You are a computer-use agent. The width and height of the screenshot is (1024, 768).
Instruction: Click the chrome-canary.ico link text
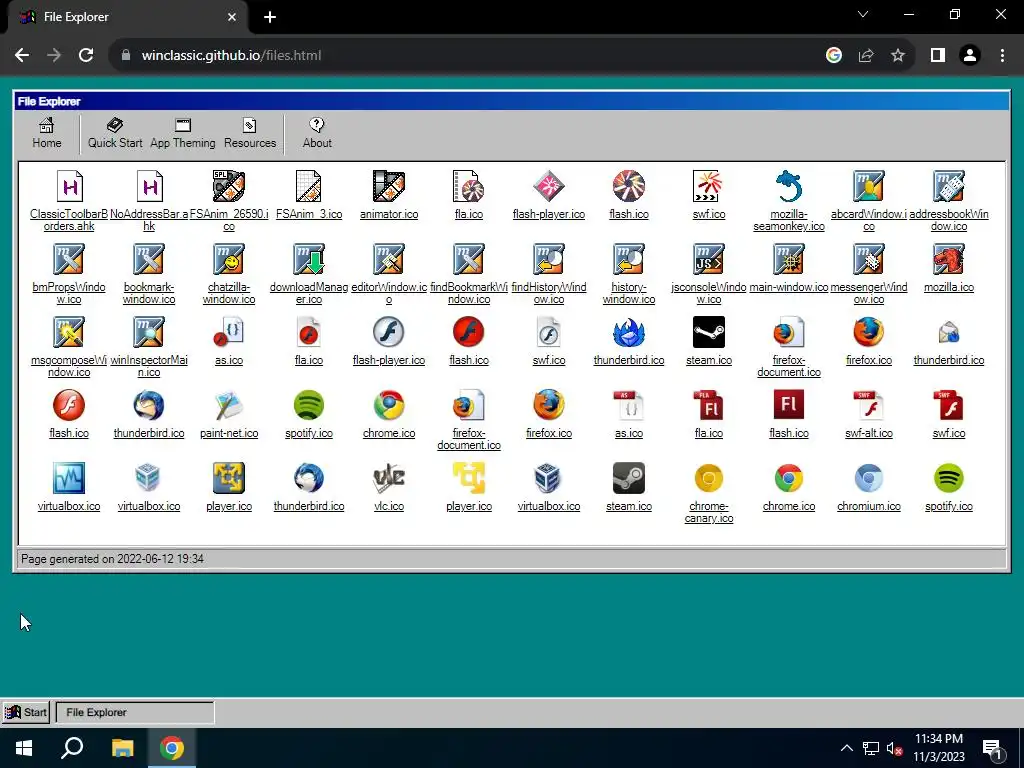pos(709,513)
